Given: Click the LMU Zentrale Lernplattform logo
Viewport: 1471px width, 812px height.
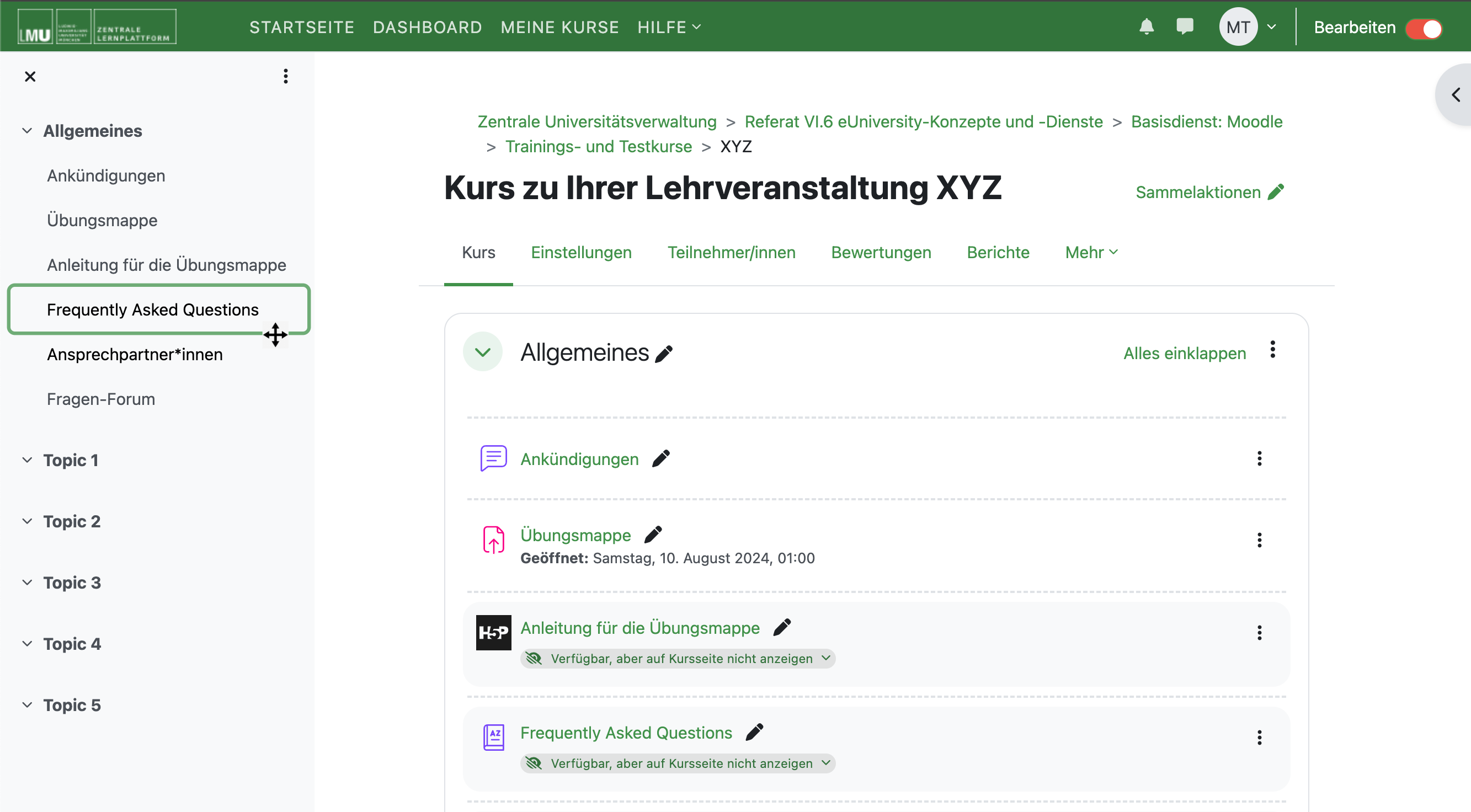Looking at the screenshot, I should [x=97, y=26].
